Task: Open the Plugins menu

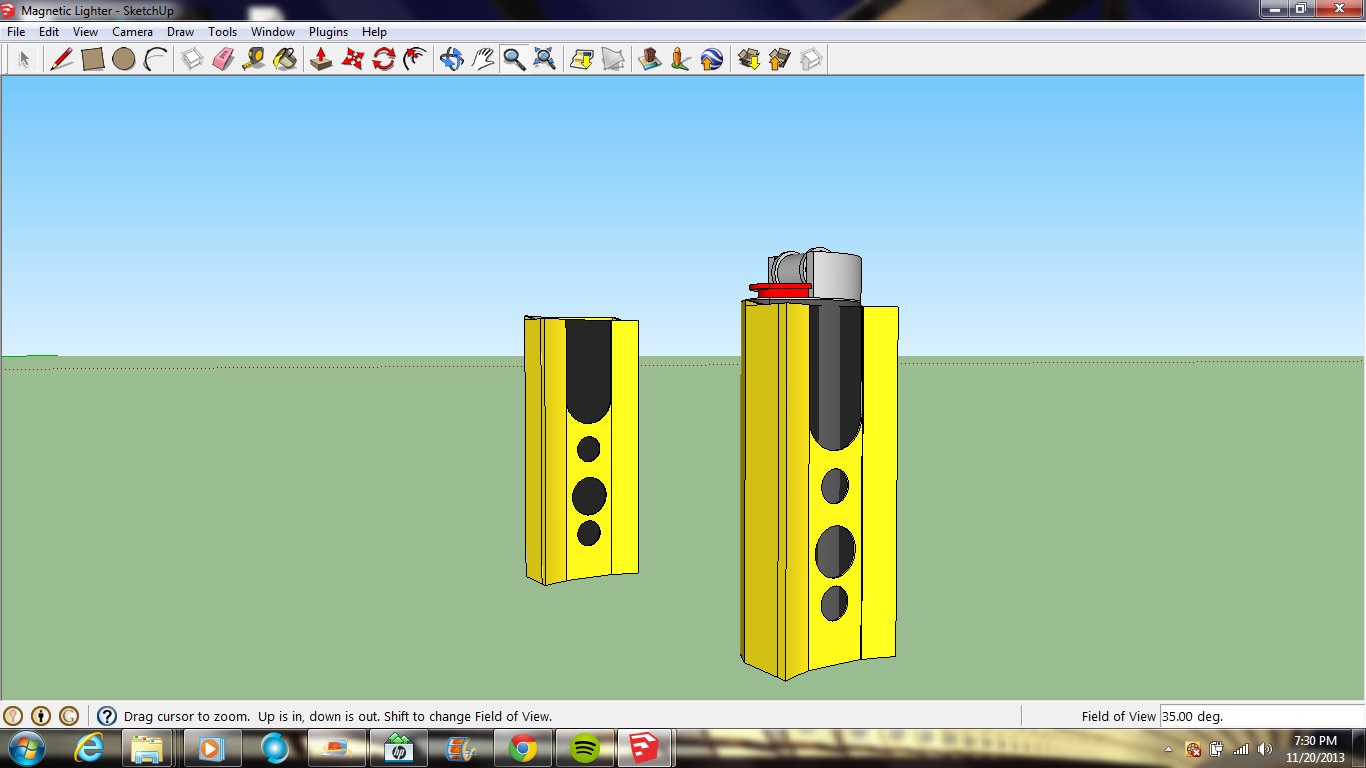Action: coord(328,32)
